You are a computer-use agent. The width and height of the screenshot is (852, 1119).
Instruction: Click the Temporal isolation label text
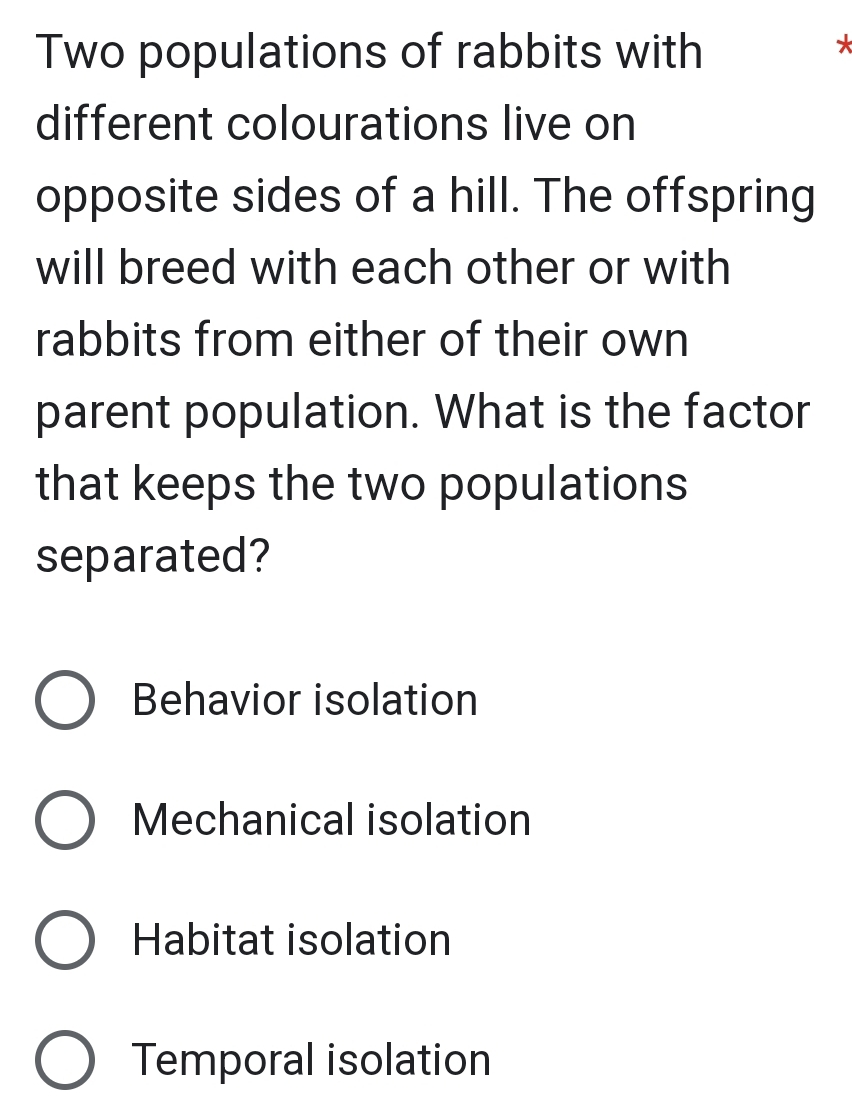tap(310, 1060)
